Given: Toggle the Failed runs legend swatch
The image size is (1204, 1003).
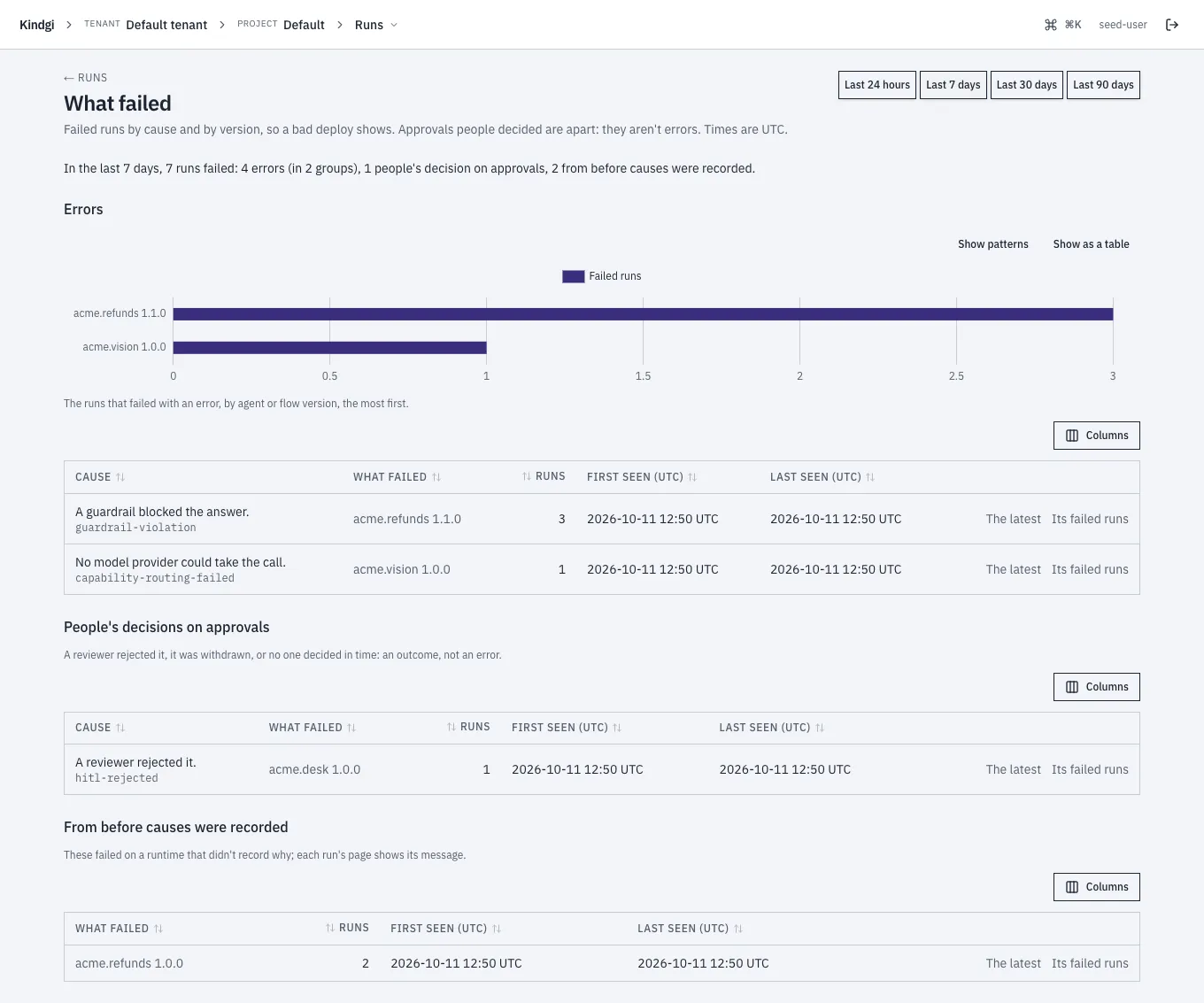Looking at the screenshot, I should (x=573, y=276).
